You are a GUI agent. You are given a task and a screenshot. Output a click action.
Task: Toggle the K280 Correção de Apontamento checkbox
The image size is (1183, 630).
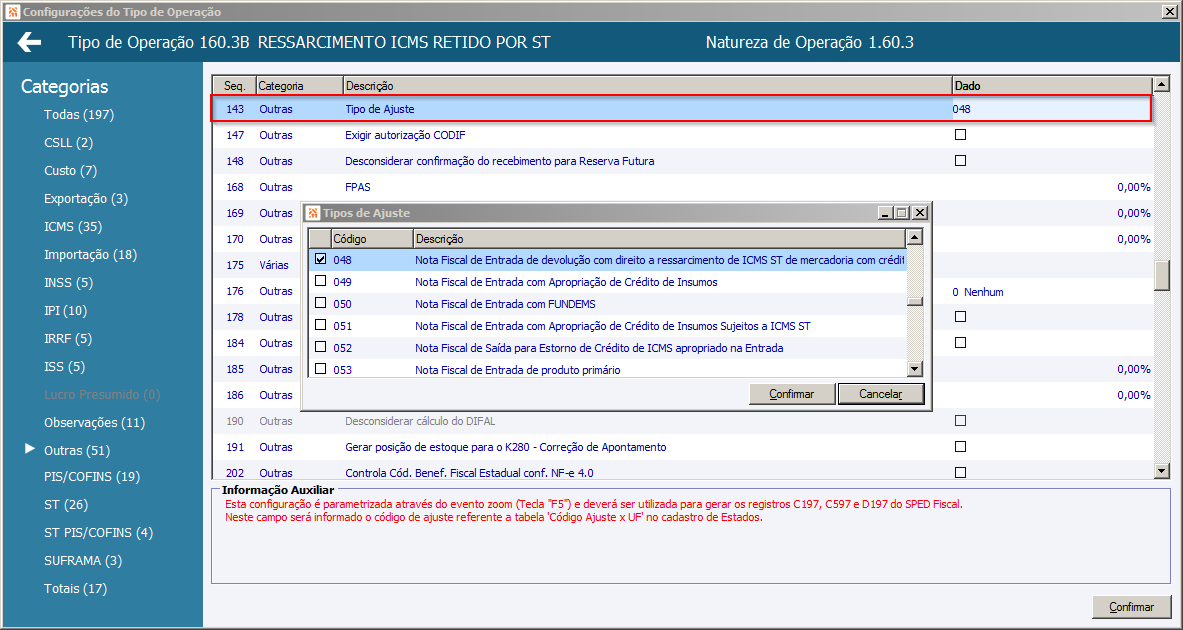click(x=960, y=447)
